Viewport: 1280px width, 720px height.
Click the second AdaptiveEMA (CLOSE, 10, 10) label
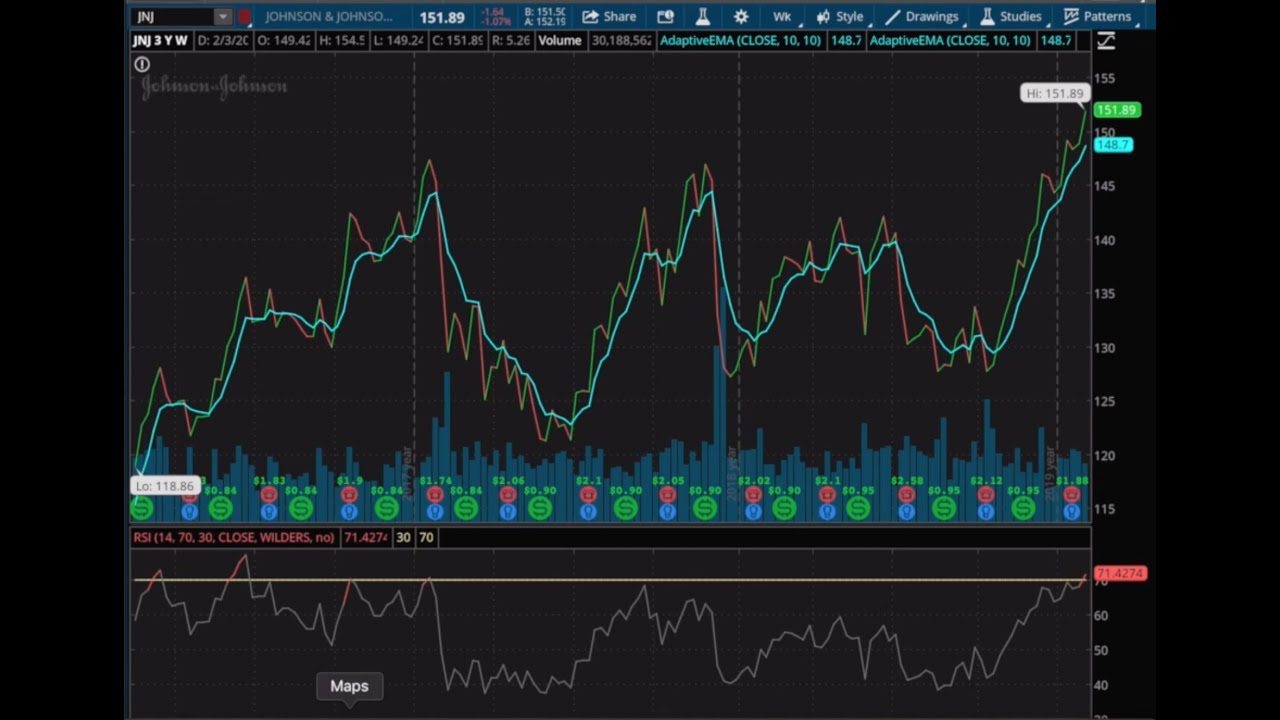[x=951, y=41]
